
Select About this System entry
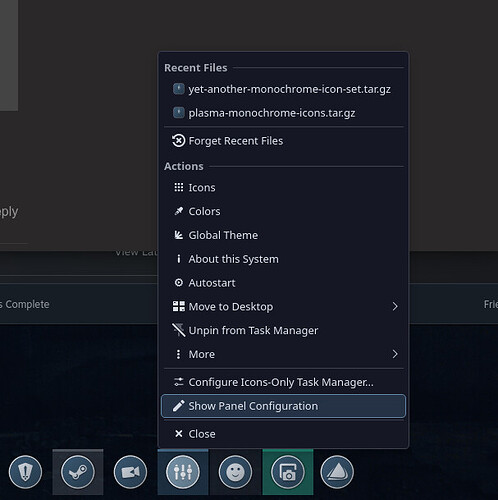point(283,259)
